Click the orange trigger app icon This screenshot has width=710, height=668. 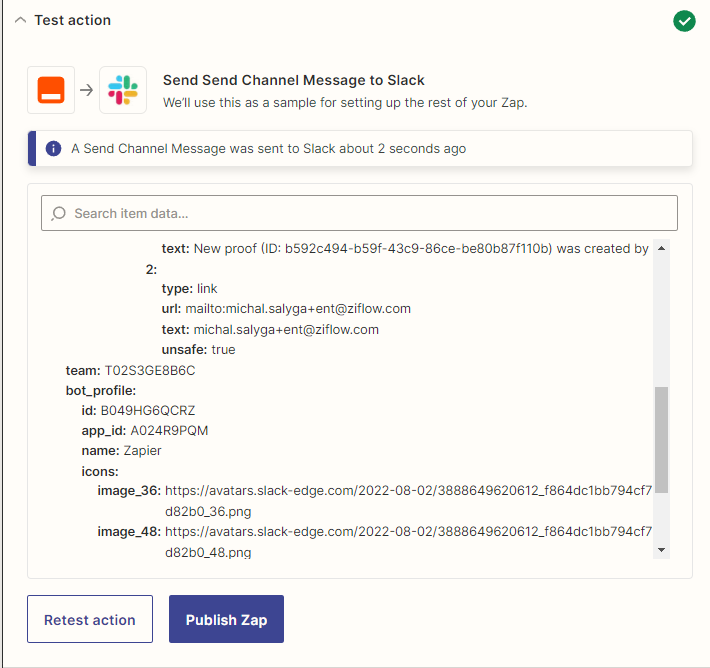(51, 90)
